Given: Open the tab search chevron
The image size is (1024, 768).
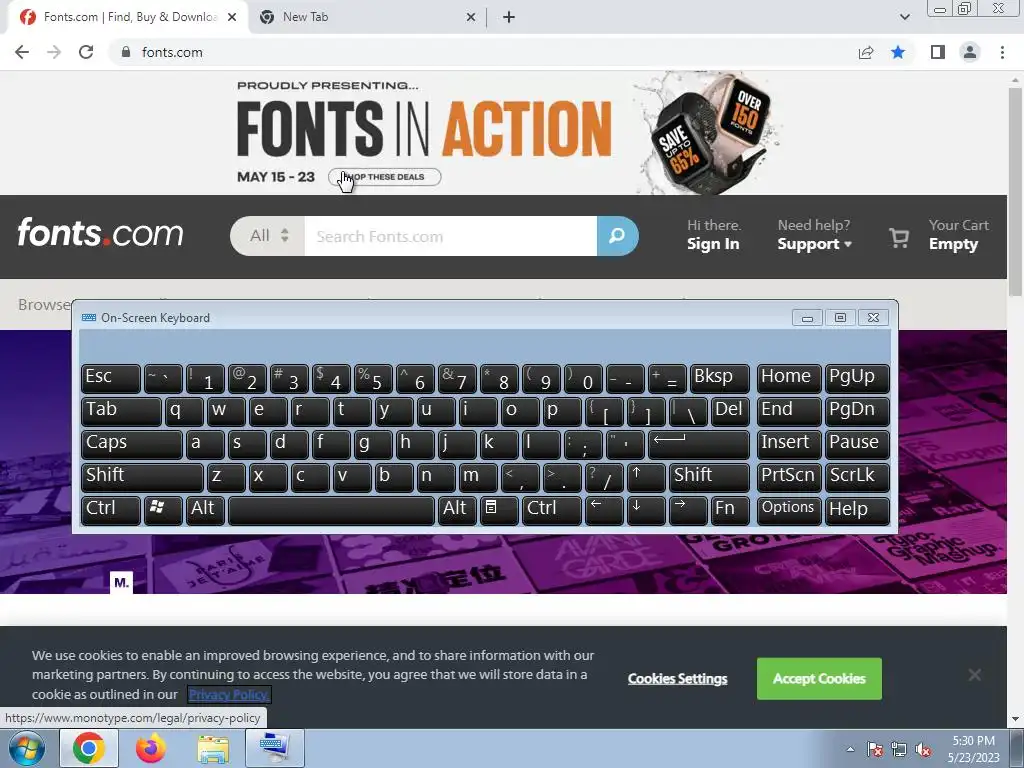Looking at the screenshot, I should (904, 17).
